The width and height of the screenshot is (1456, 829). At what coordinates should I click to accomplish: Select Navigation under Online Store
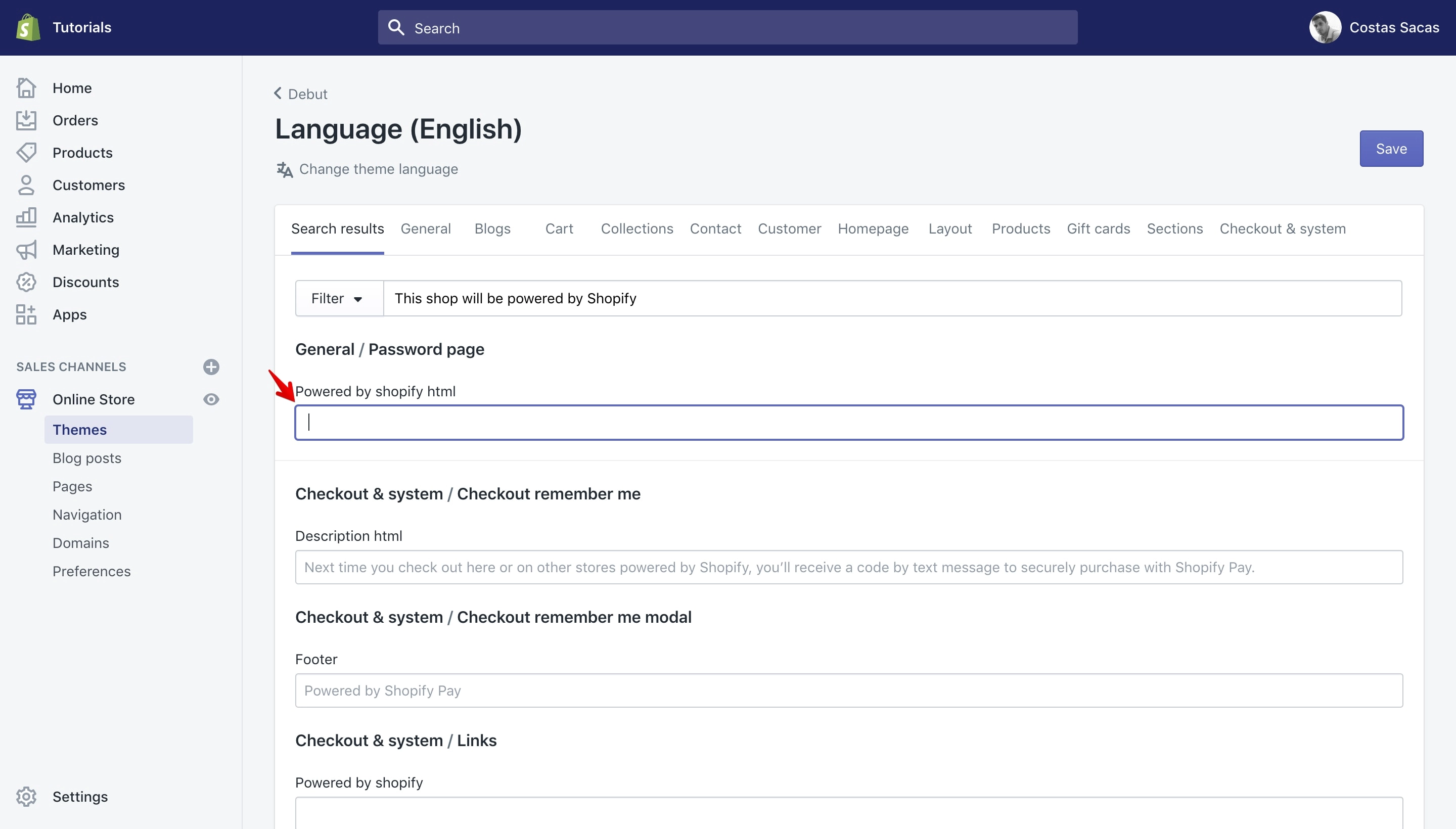click(87, 515)
